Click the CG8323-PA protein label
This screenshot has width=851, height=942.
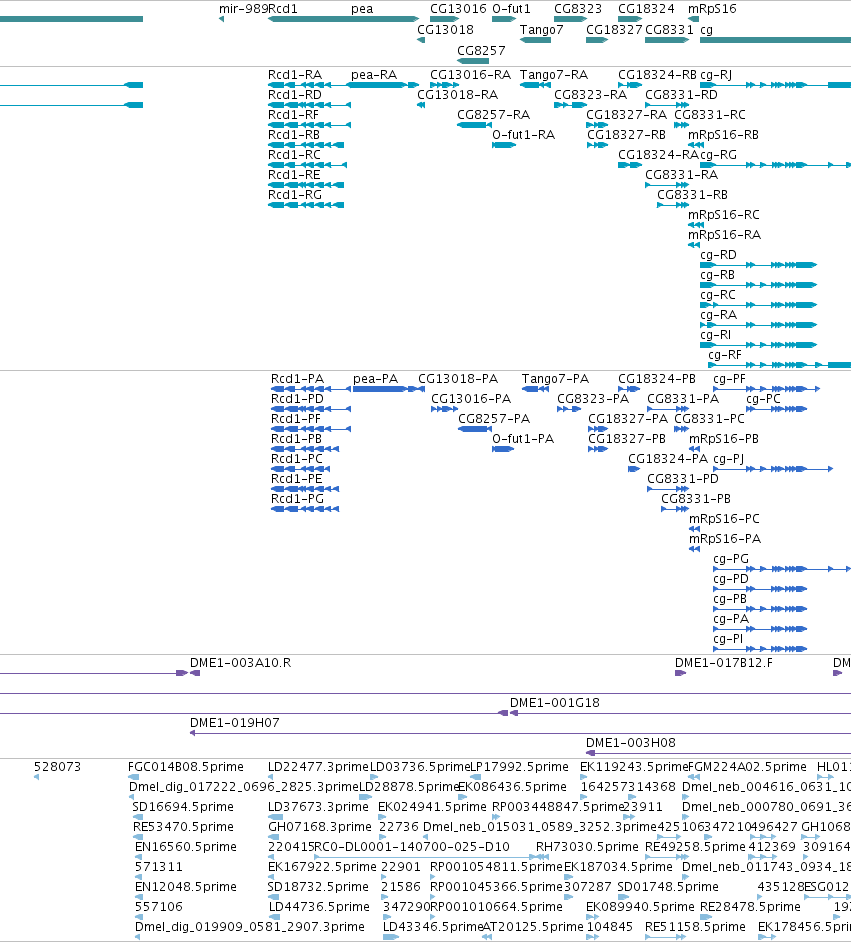pos(593,399)
